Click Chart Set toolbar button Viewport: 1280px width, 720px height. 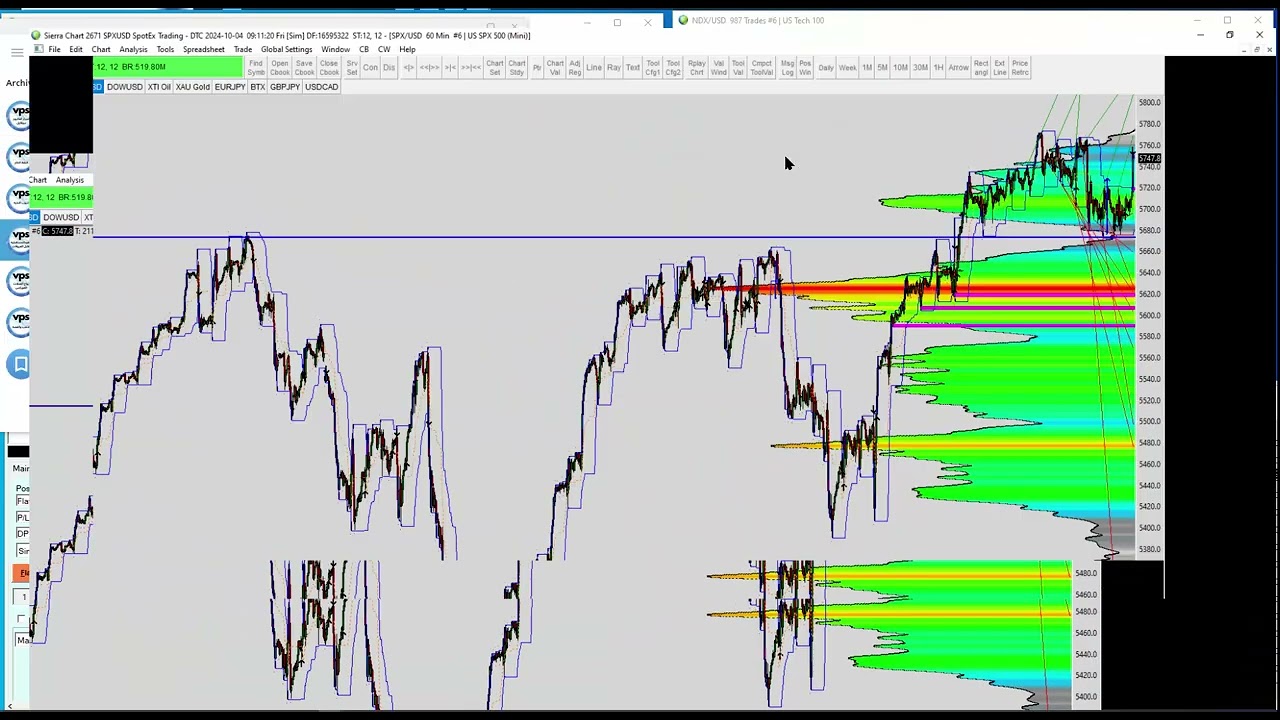[495, 67]
